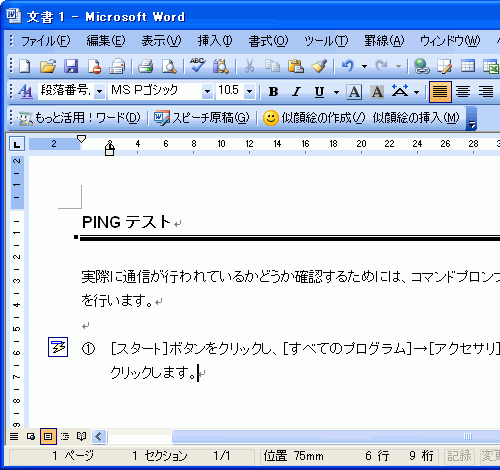Screen dimensions: 500x470
Task: Click the Permission restricted-access icon
Action: coord(94,66)
